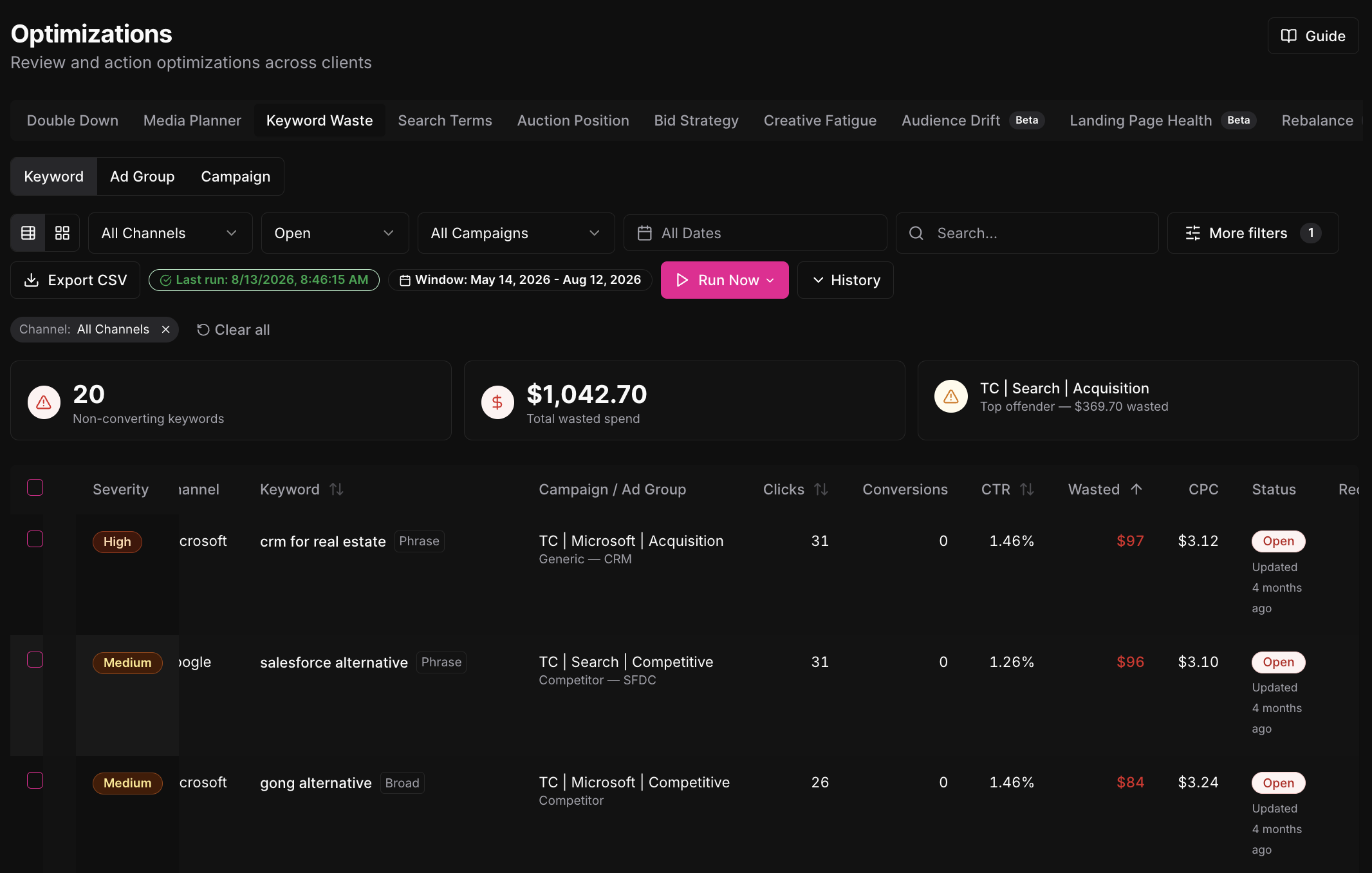Check the salesforce alternative row

pos(35,659)
